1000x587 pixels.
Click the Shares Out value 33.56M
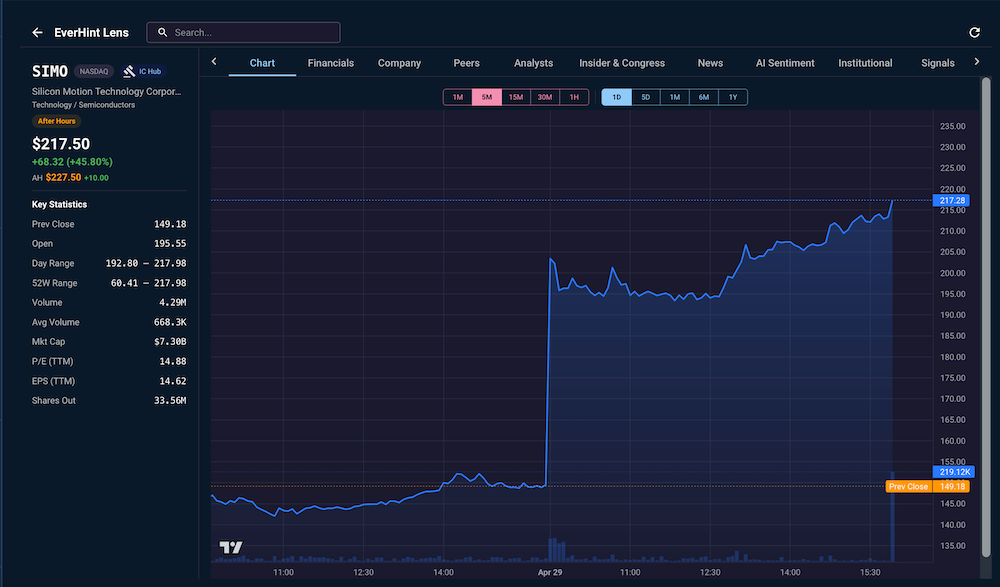[170, 401]
